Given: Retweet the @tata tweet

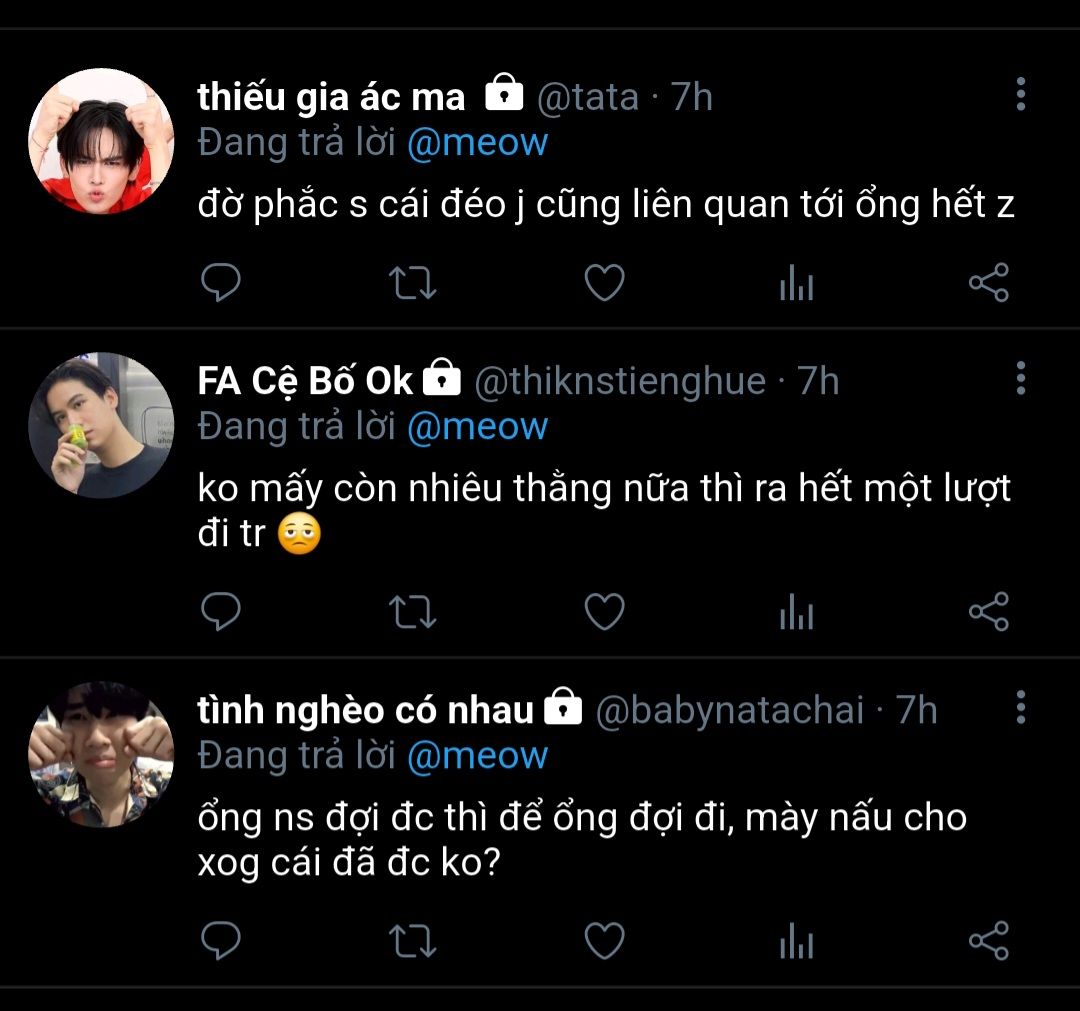Looking at the screenshot, I should click(412, 284).
